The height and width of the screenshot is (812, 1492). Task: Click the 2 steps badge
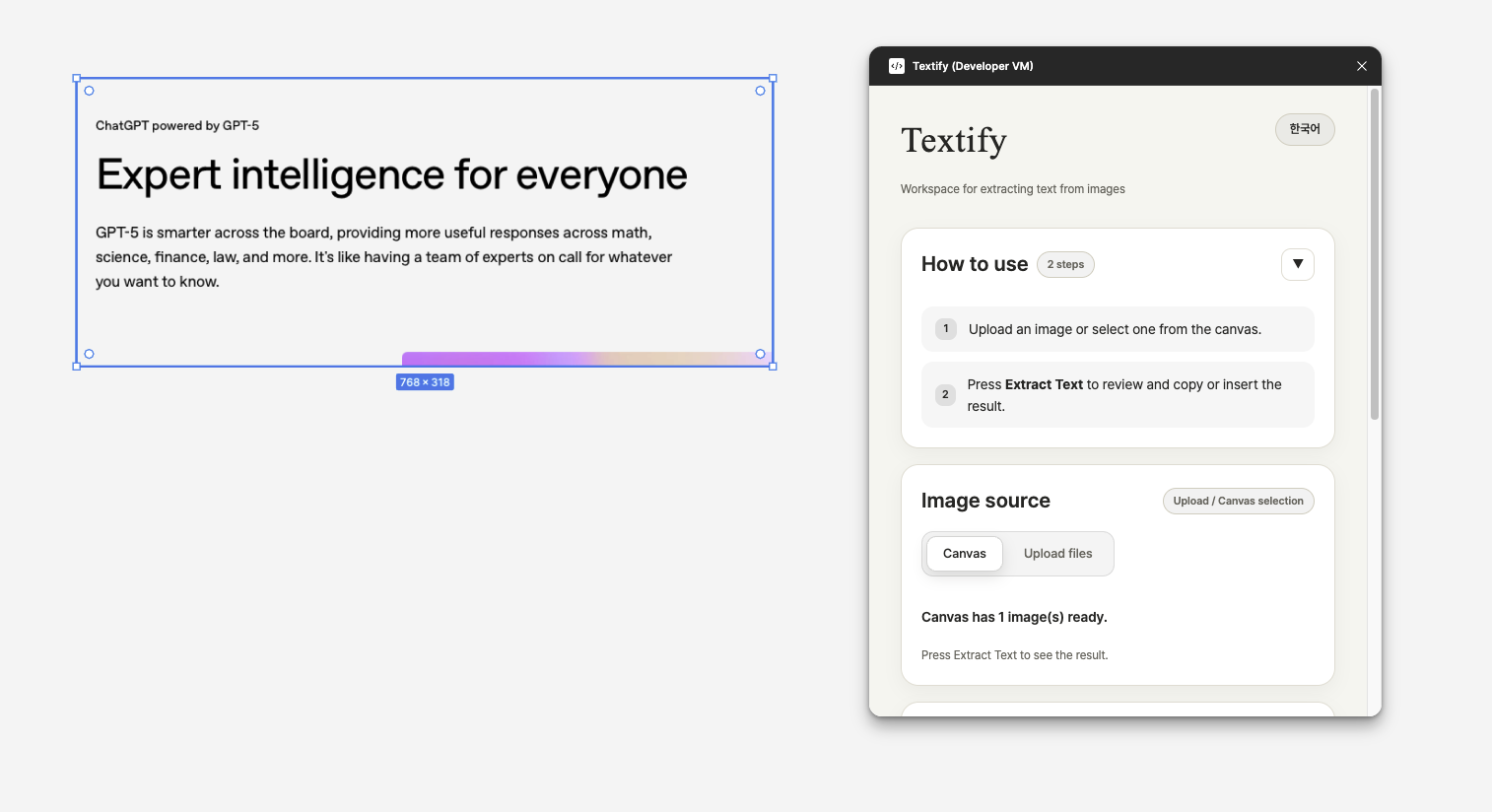pyautogui.click(x=1065, y=264)
